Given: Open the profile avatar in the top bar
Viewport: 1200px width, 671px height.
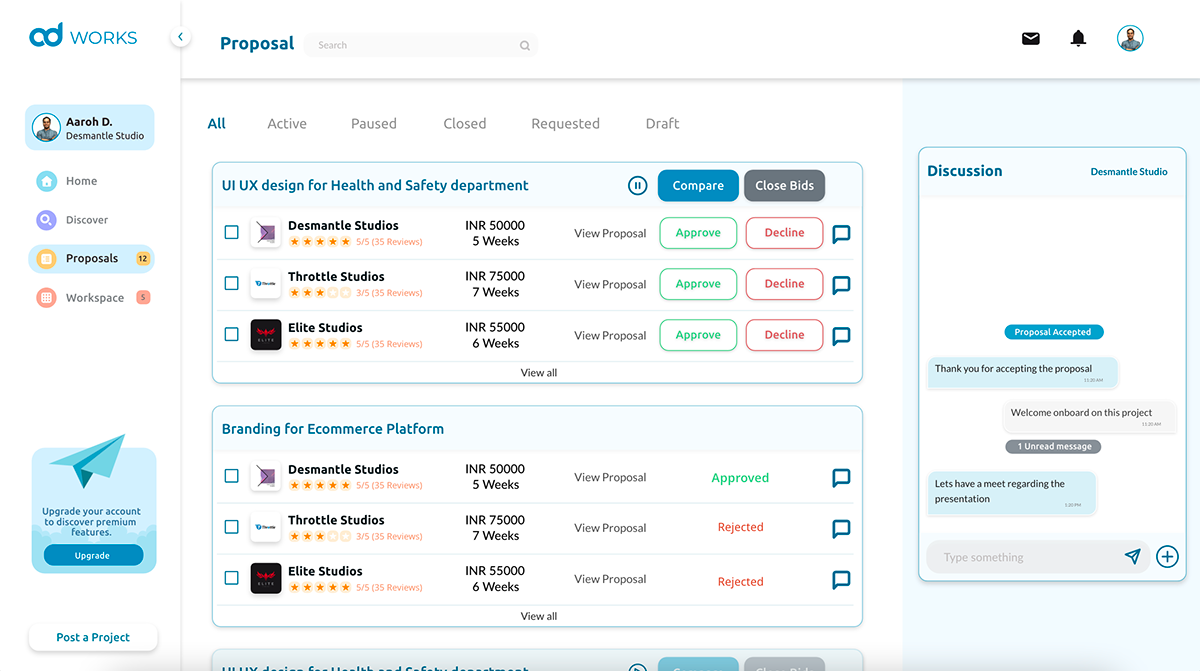Looking at the screenshot, I should (x=1130, y=38).
